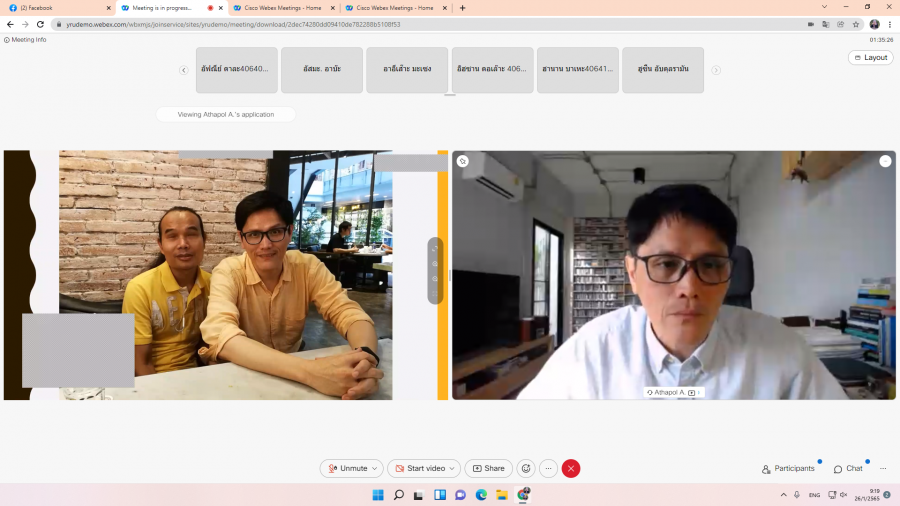Pin the Athapol A. video tile
This screenshot has height=506, width=900.
coord(462,161)
